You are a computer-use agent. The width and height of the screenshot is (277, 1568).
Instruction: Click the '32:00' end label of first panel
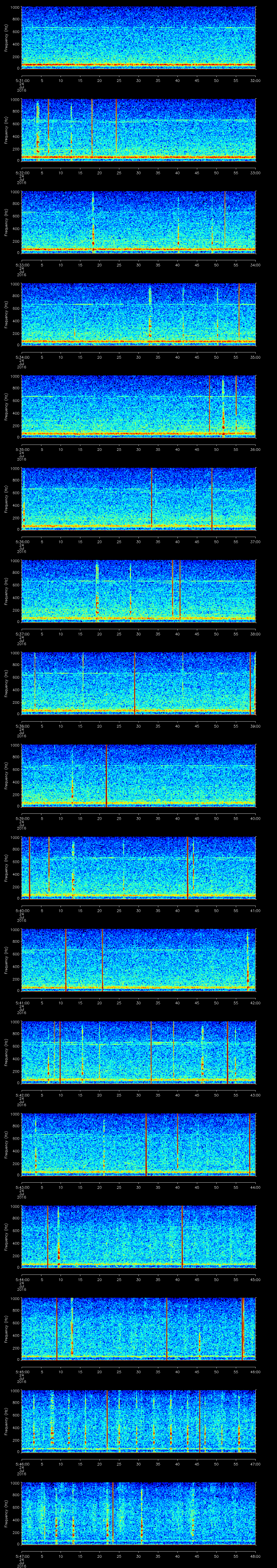tap(255, 80)
